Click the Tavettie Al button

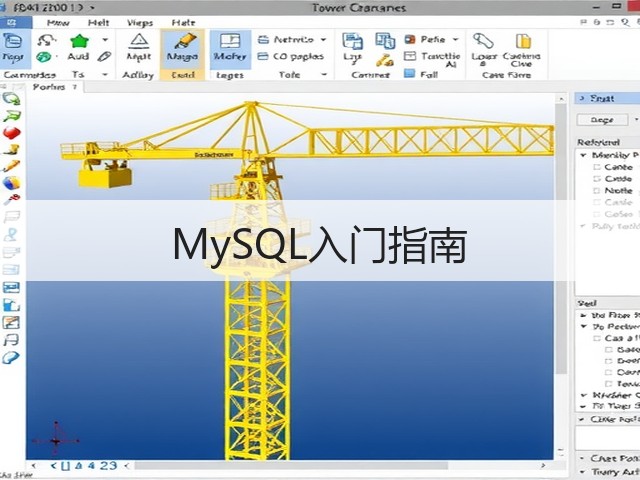432,59
